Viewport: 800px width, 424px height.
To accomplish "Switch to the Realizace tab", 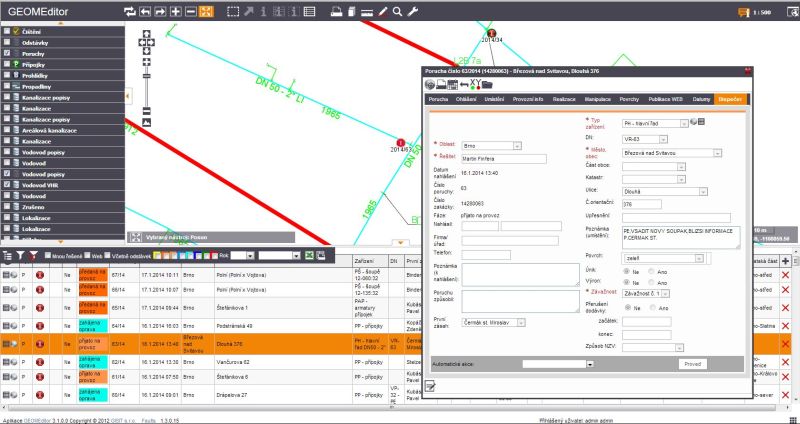I will 564,99.
